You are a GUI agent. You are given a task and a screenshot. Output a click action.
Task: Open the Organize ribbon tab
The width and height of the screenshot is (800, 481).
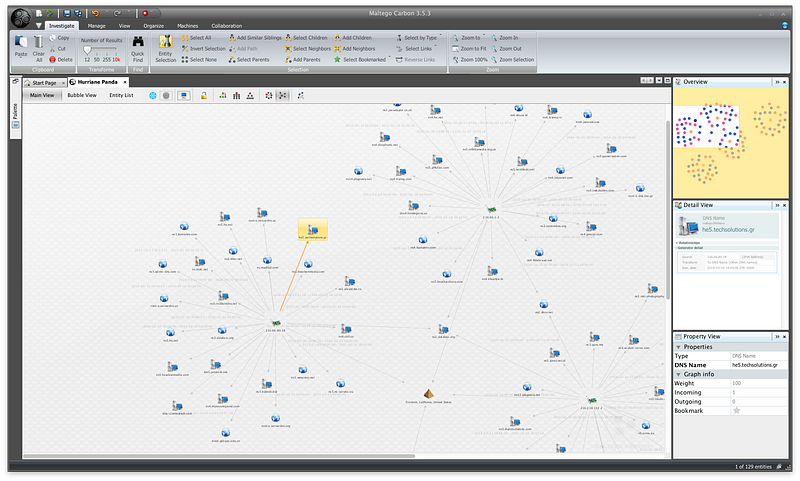coord(154,26)
